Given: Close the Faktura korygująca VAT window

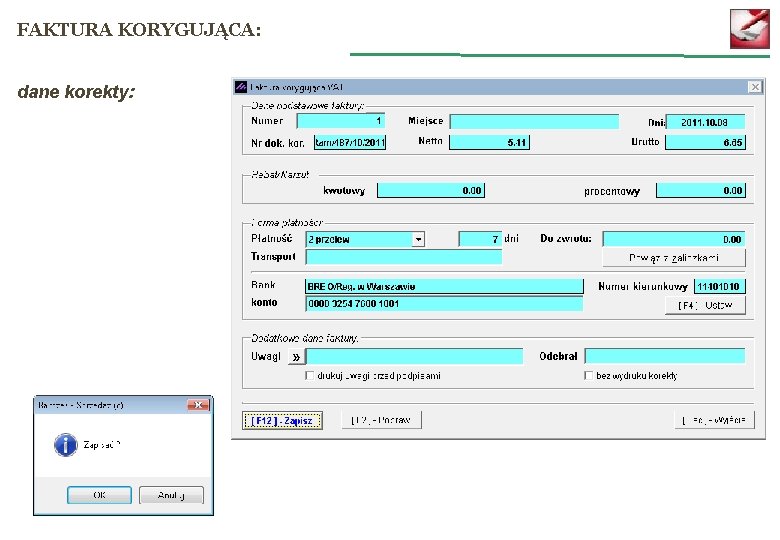Looking at the screenshot, I should click(755, 87).
